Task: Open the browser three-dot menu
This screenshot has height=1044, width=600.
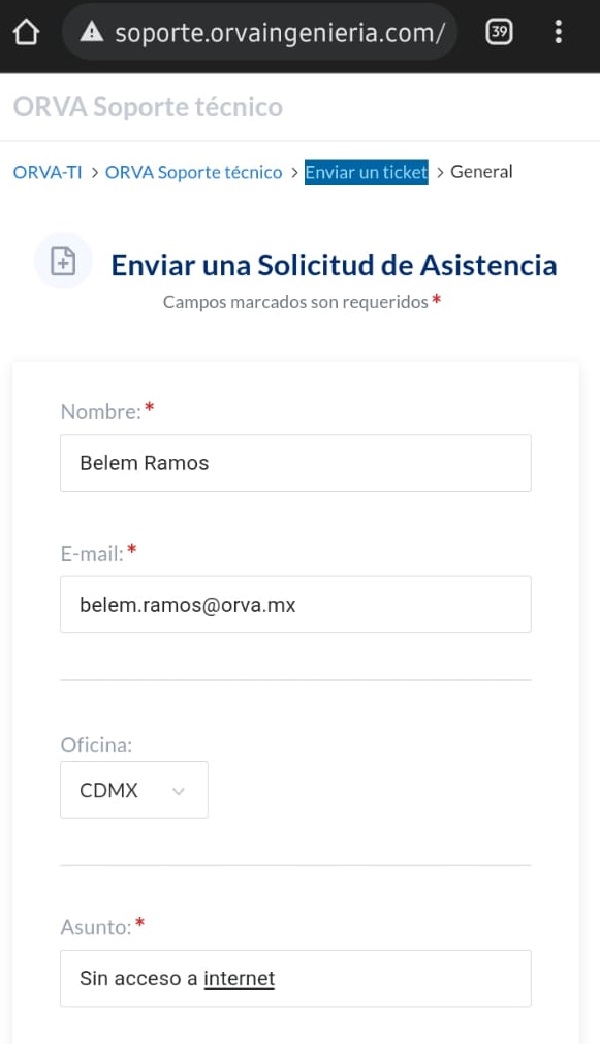Action: (558, 32)
